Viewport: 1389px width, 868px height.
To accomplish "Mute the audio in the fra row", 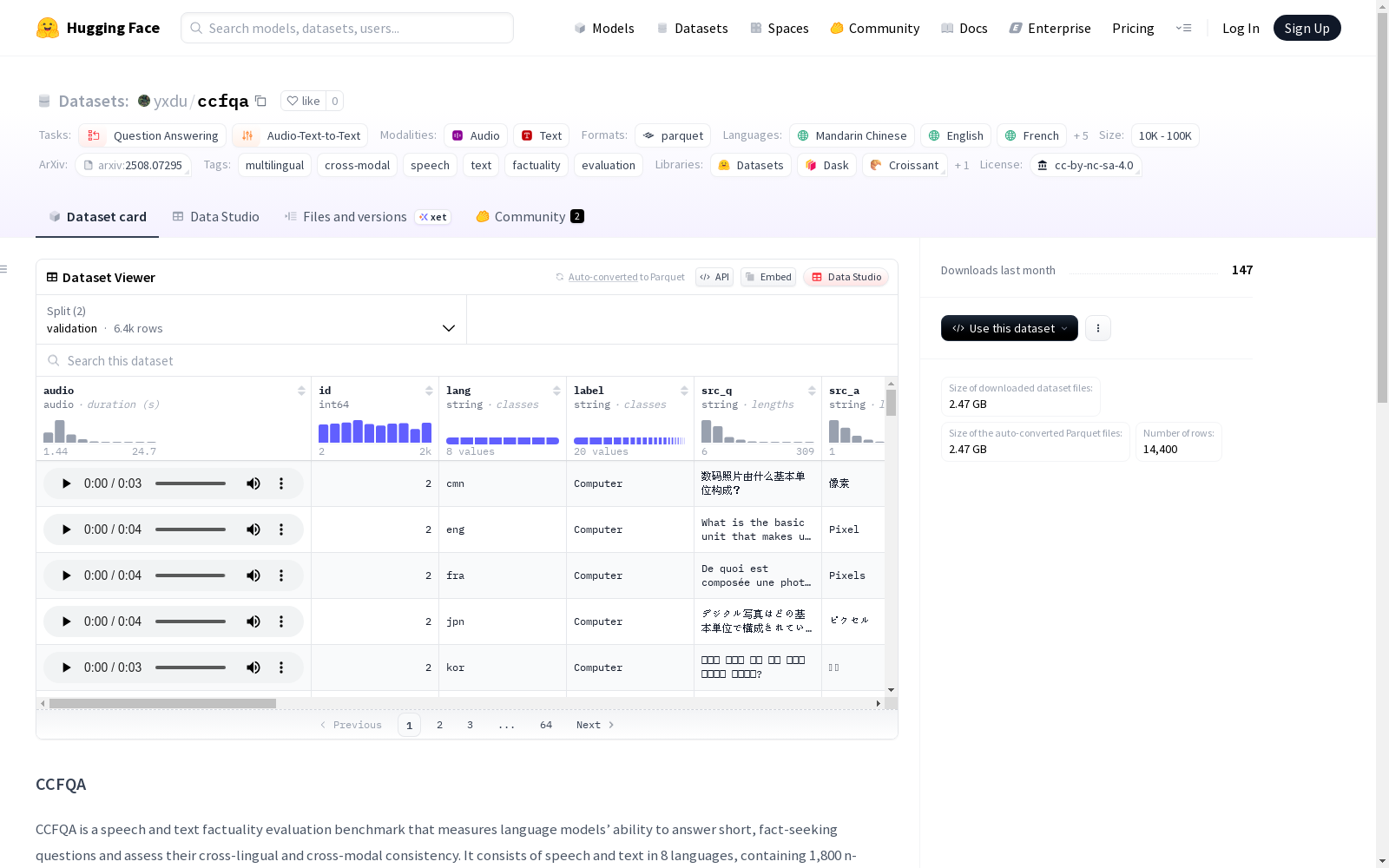I will [x=253, y=575].
